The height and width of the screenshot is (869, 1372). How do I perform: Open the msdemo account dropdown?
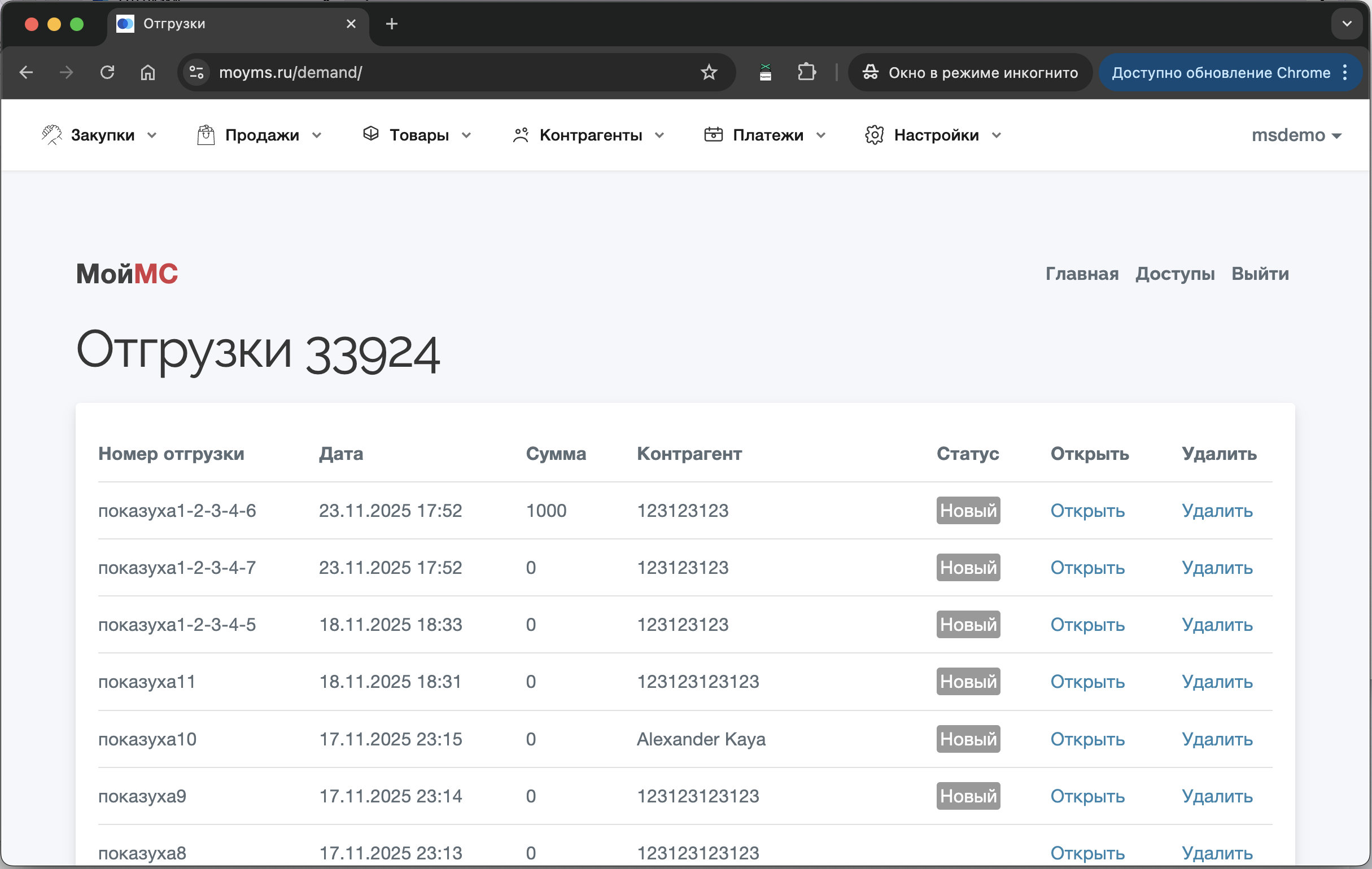coord(1296,135)
